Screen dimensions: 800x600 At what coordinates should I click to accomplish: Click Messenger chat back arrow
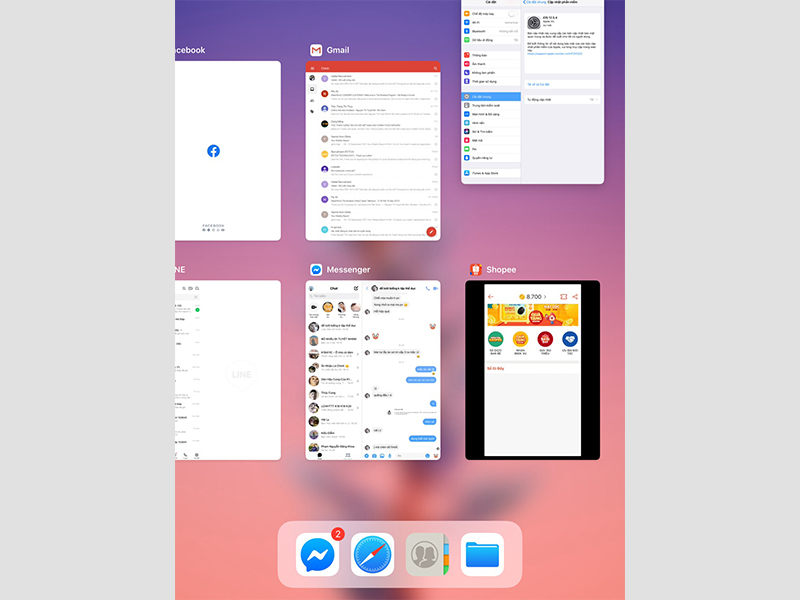pos(367,288)
